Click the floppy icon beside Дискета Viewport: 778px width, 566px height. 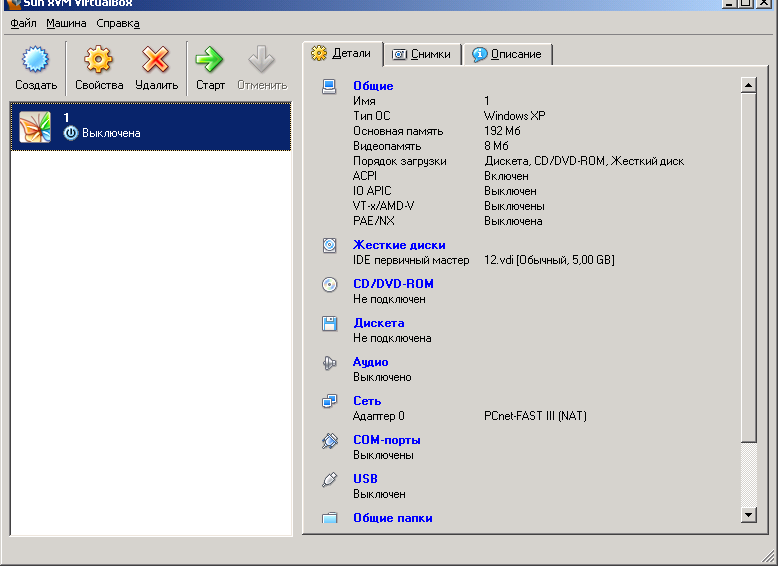click(x=329, y=323)
